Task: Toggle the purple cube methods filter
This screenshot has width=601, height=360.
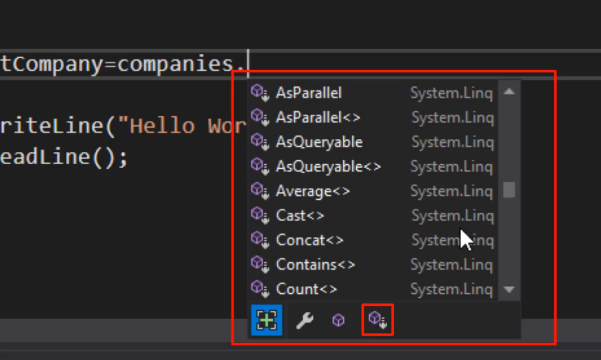Action: point(338,320)
